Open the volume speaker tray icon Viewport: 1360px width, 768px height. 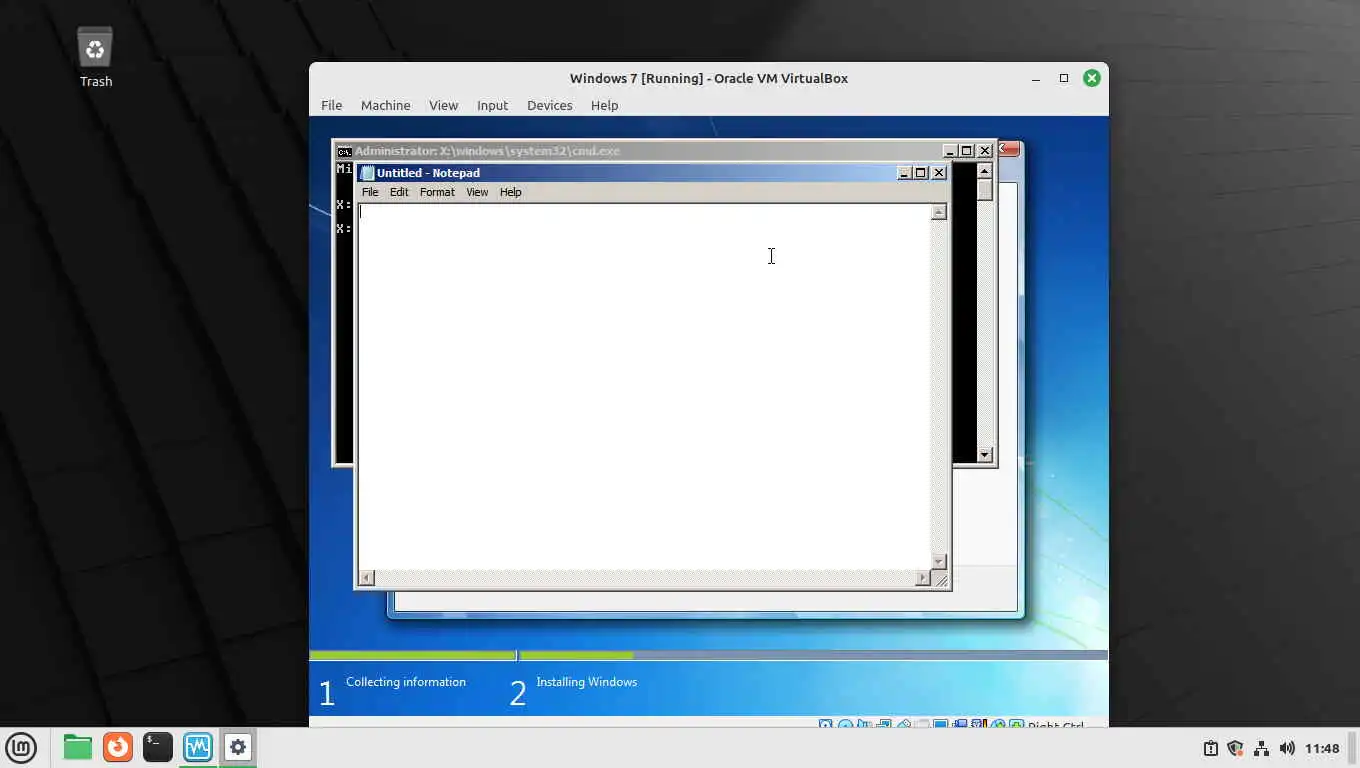[x=1287, y=748]
